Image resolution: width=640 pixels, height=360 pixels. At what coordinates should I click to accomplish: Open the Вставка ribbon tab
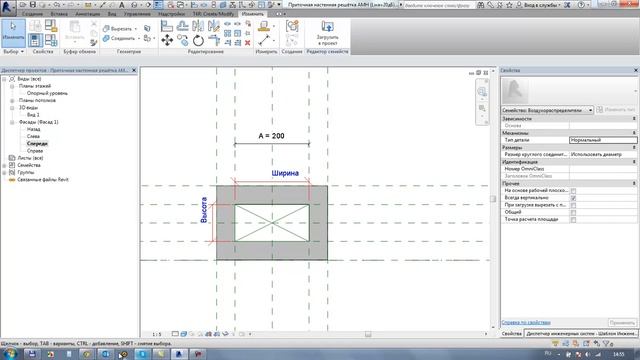59,14
